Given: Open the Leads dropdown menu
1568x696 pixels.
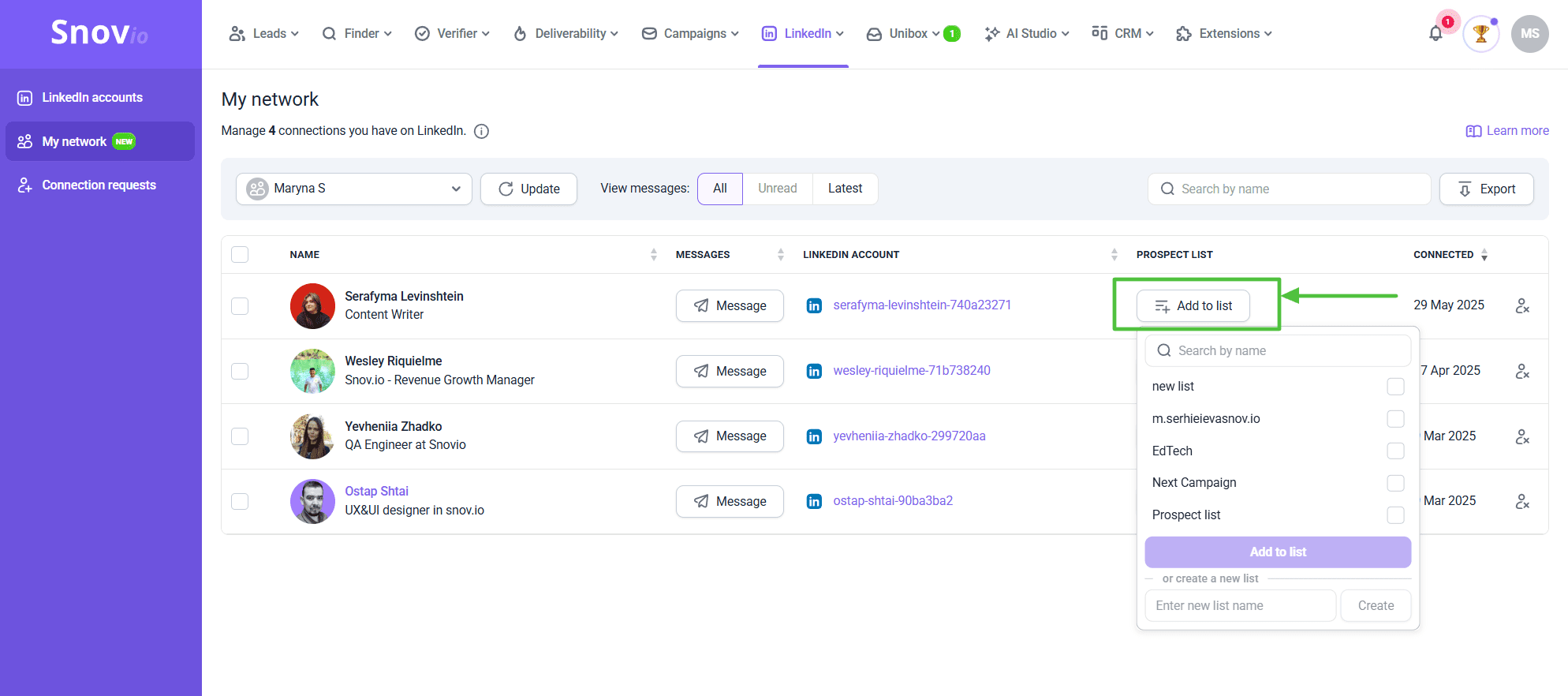Looking at the screenshot, I should pos(264,34).
